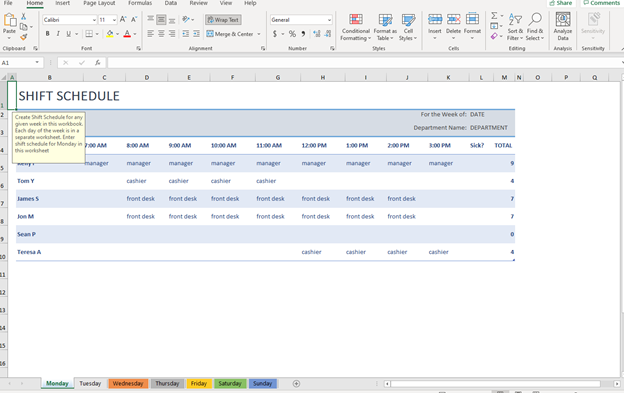The image size is (624, 394).
Task: Open Find & Select menu
Action: 535,27
